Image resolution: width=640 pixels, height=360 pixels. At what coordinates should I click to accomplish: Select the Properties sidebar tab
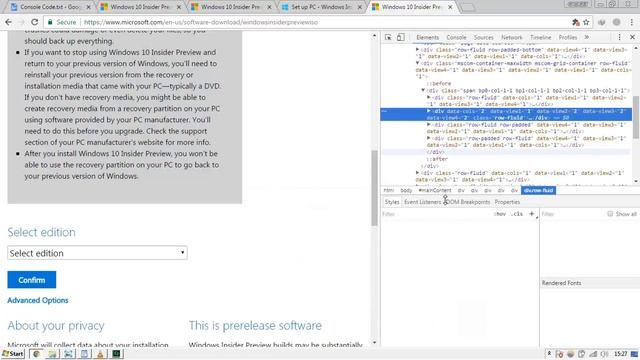pyautogui.click(x=507, y=202)
